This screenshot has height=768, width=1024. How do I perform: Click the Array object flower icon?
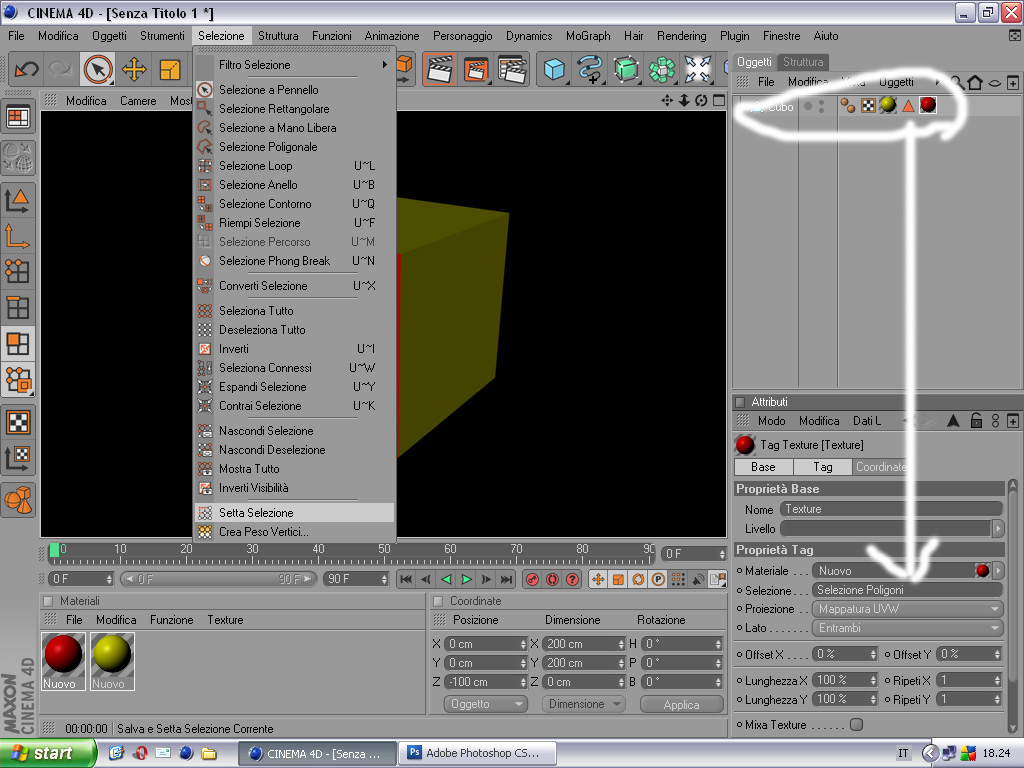click(662, 69)
